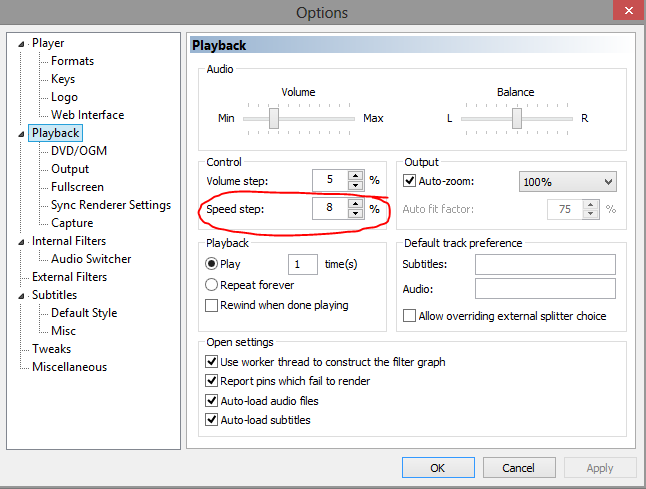
Task: Enable Rewind when done playing
Action: 211,306
